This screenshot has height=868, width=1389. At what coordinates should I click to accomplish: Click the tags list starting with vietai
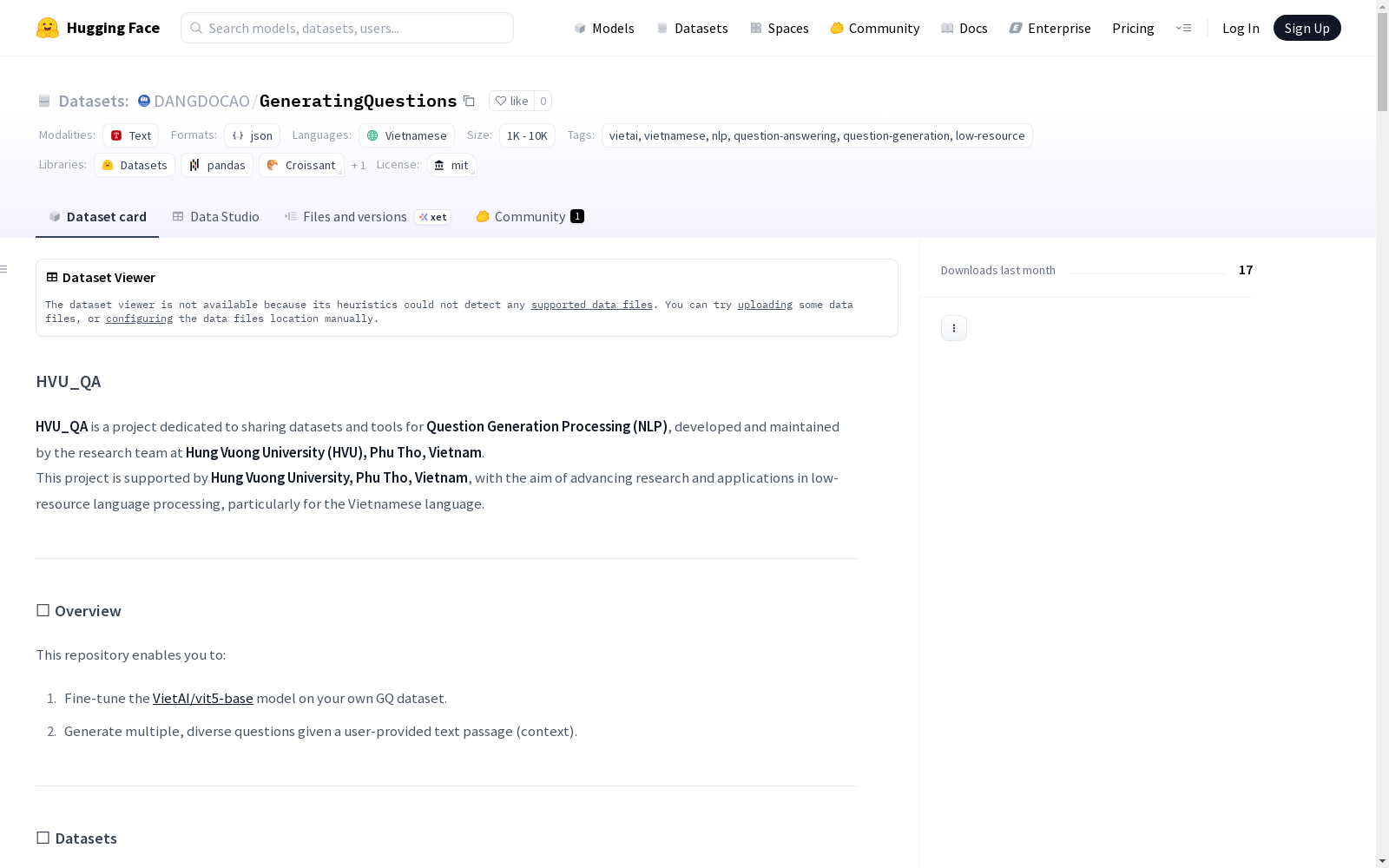pyautogui.click(x=817, y=135)
